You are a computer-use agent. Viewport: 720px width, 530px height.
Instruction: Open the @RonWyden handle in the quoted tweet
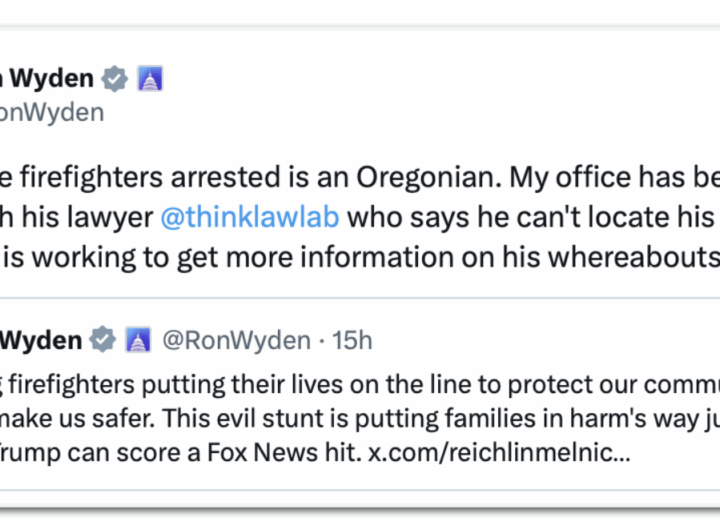[236, 341]
